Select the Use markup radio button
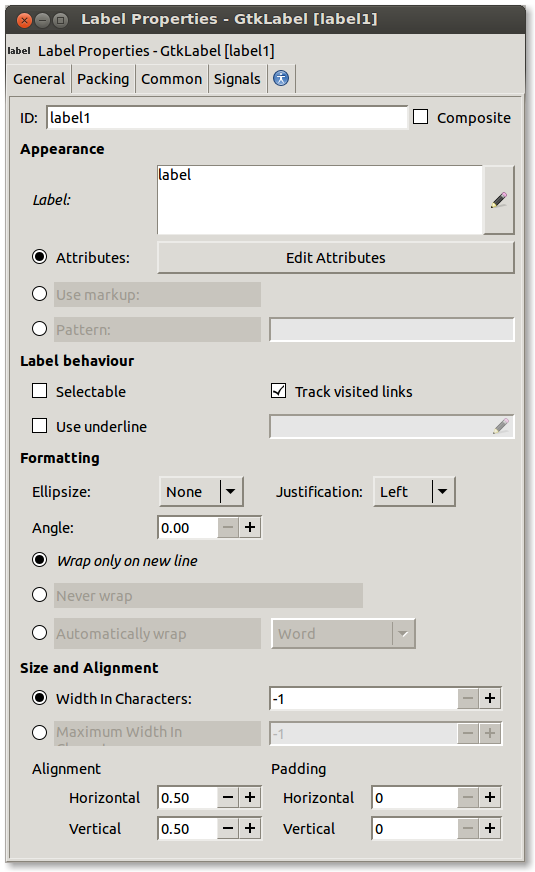This screenshot has height=872, width=535. (39, 294)
